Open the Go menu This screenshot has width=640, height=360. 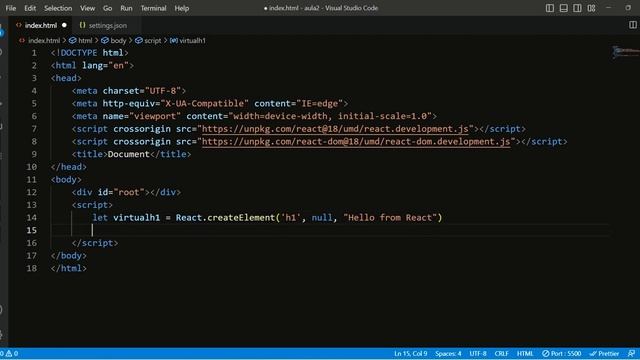click(107, 8)
